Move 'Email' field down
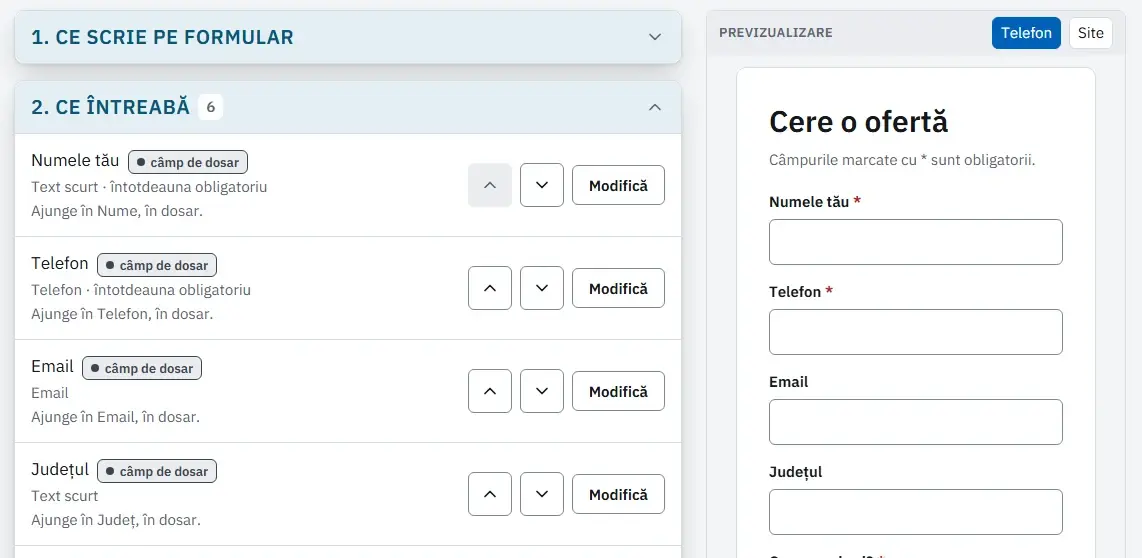 tap(542, 391)
